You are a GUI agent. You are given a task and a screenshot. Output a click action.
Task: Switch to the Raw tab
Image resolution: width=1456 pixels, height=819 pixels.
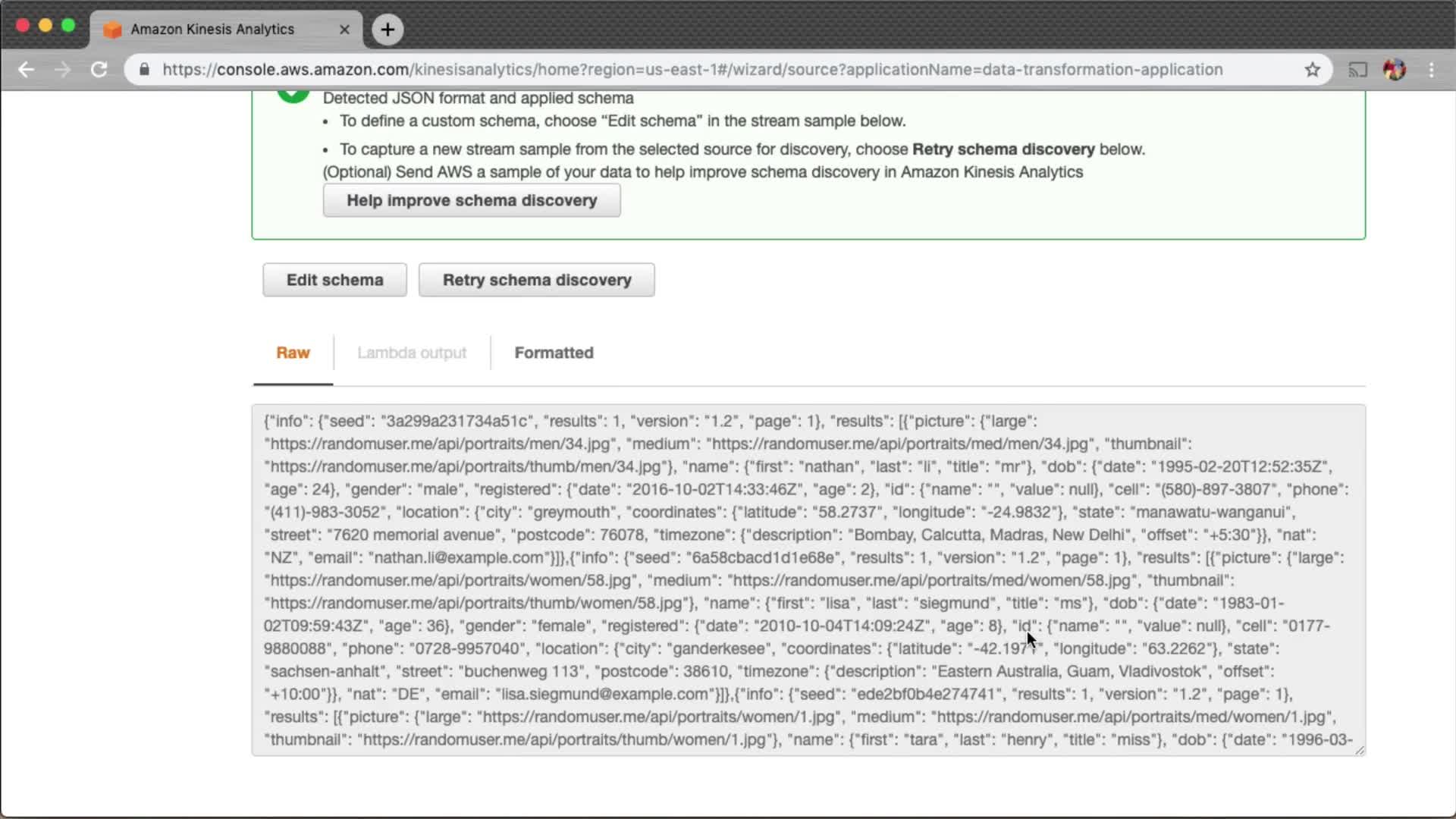pyautogui.click(x=293, y=353)
